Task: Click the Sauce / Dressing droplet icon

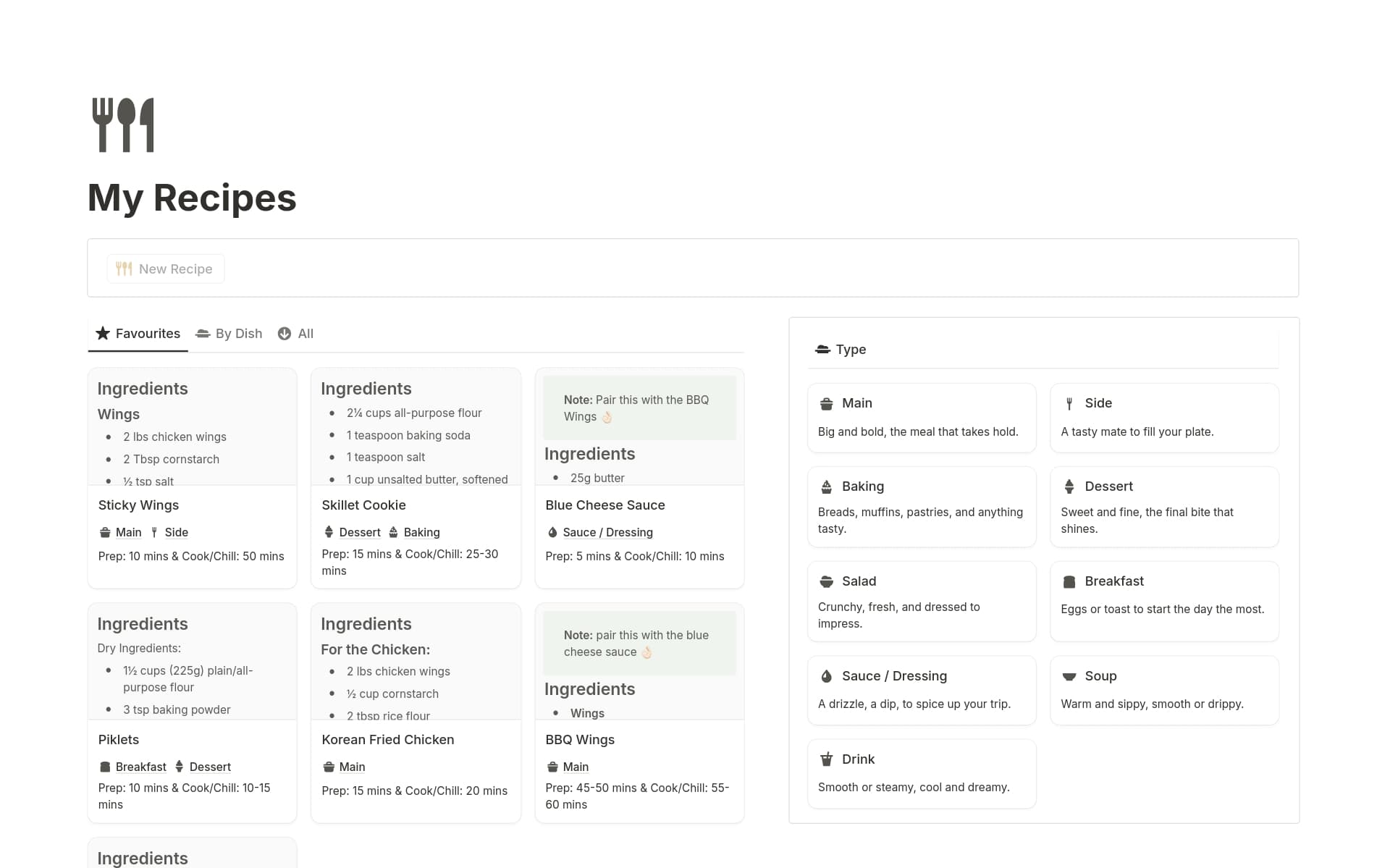Action: (x=826, y=676)
